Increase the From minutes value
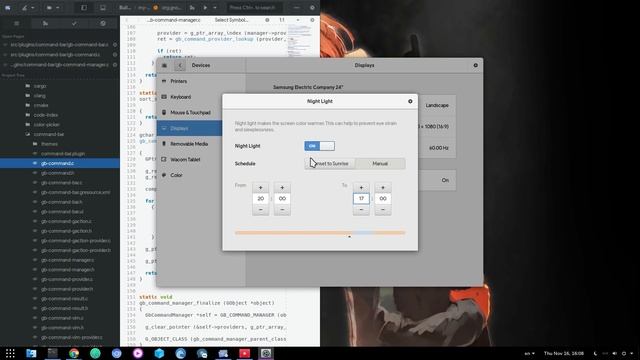The image size is (640, 360). coord(282,187)
